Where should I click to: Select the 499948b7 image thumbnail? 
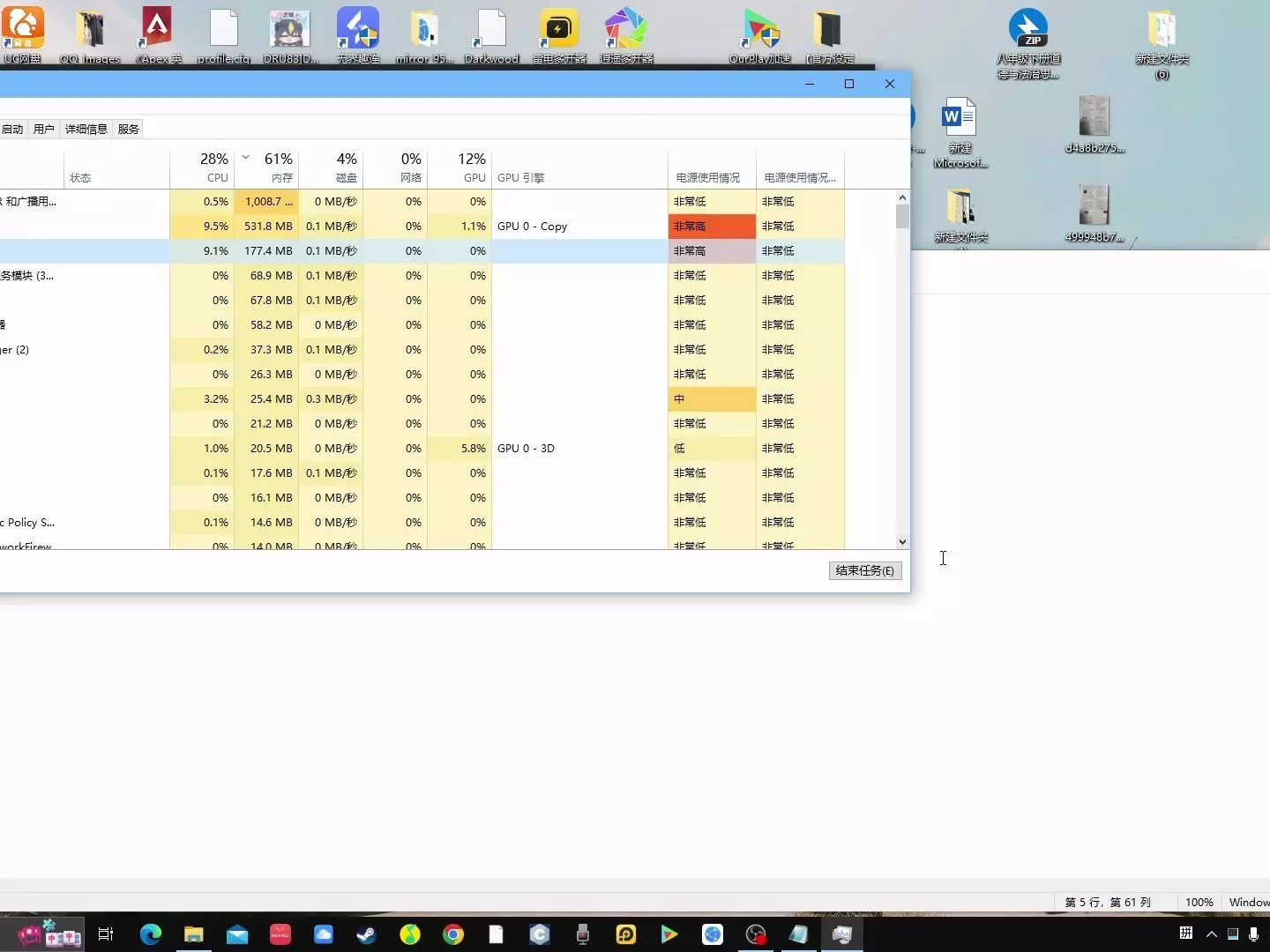pos(1094,213)
